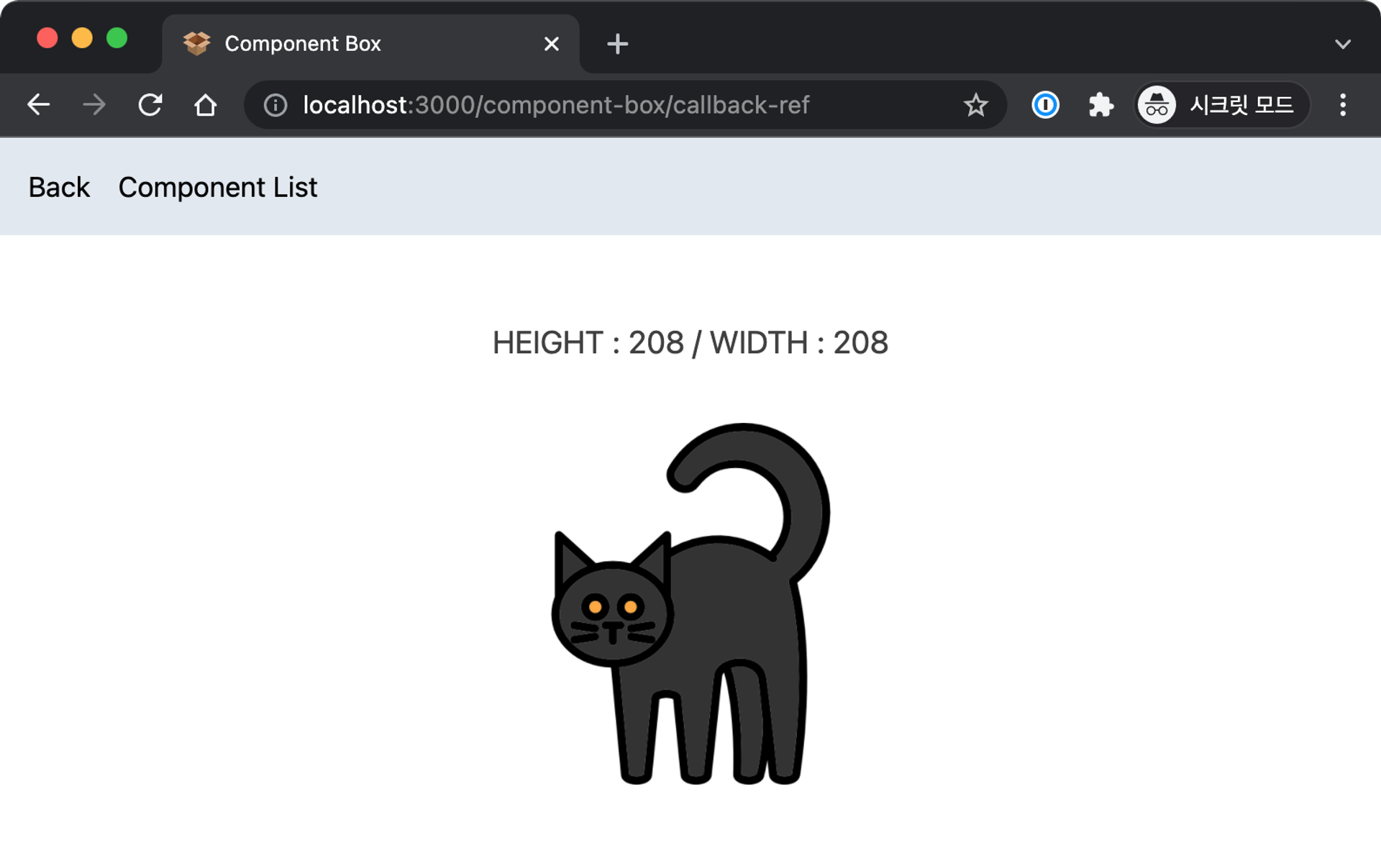Expand the tab search chevron
The image size is (1381, 868).
pos(1342,44)
